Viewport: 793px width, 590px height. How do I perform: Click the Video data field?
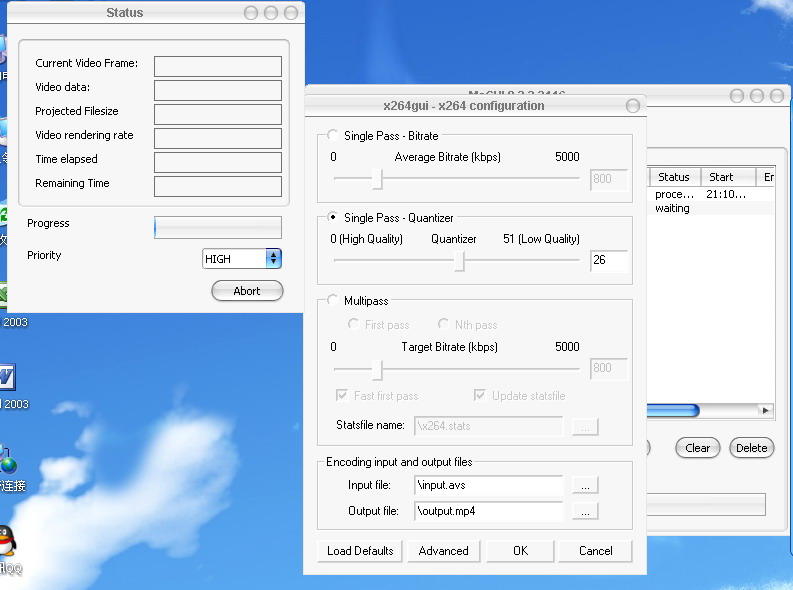[x=217, y=90]
